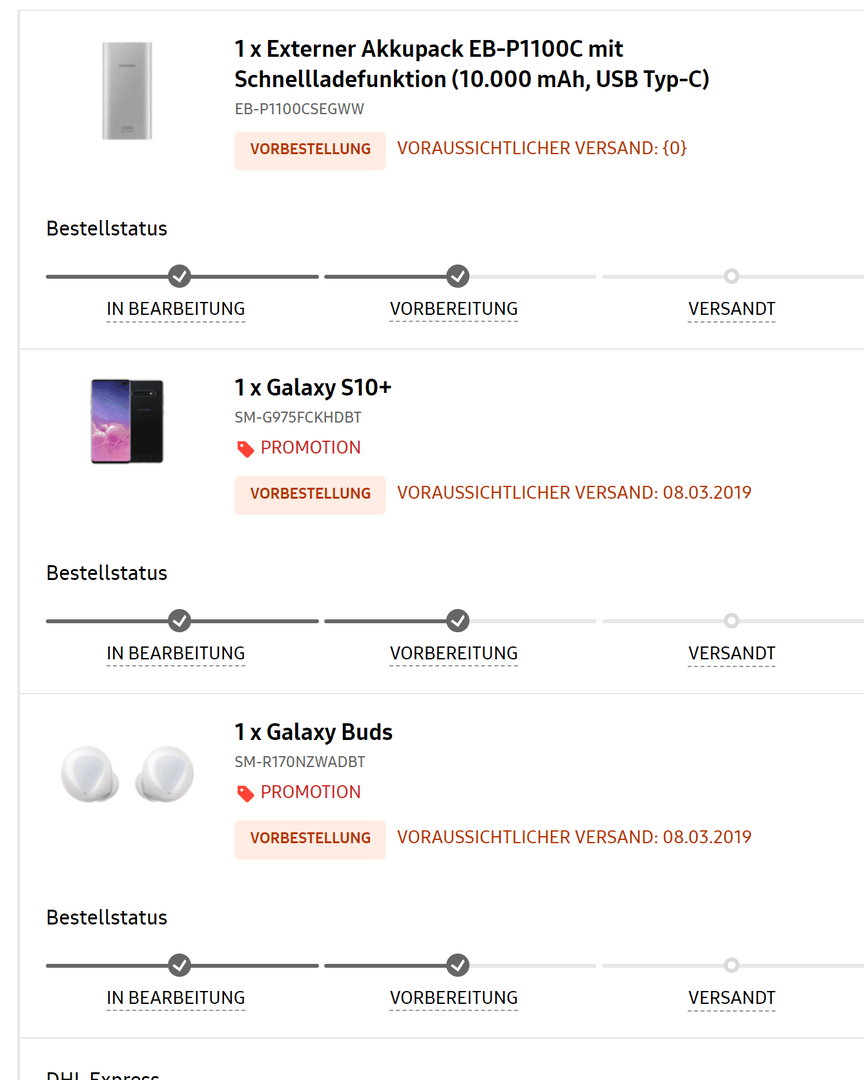Image resolution: width=864 pixels, height=1080 pixels.
Task: Click the Externer Akkupack EB-P1100C title
Action: pos(471,64)
